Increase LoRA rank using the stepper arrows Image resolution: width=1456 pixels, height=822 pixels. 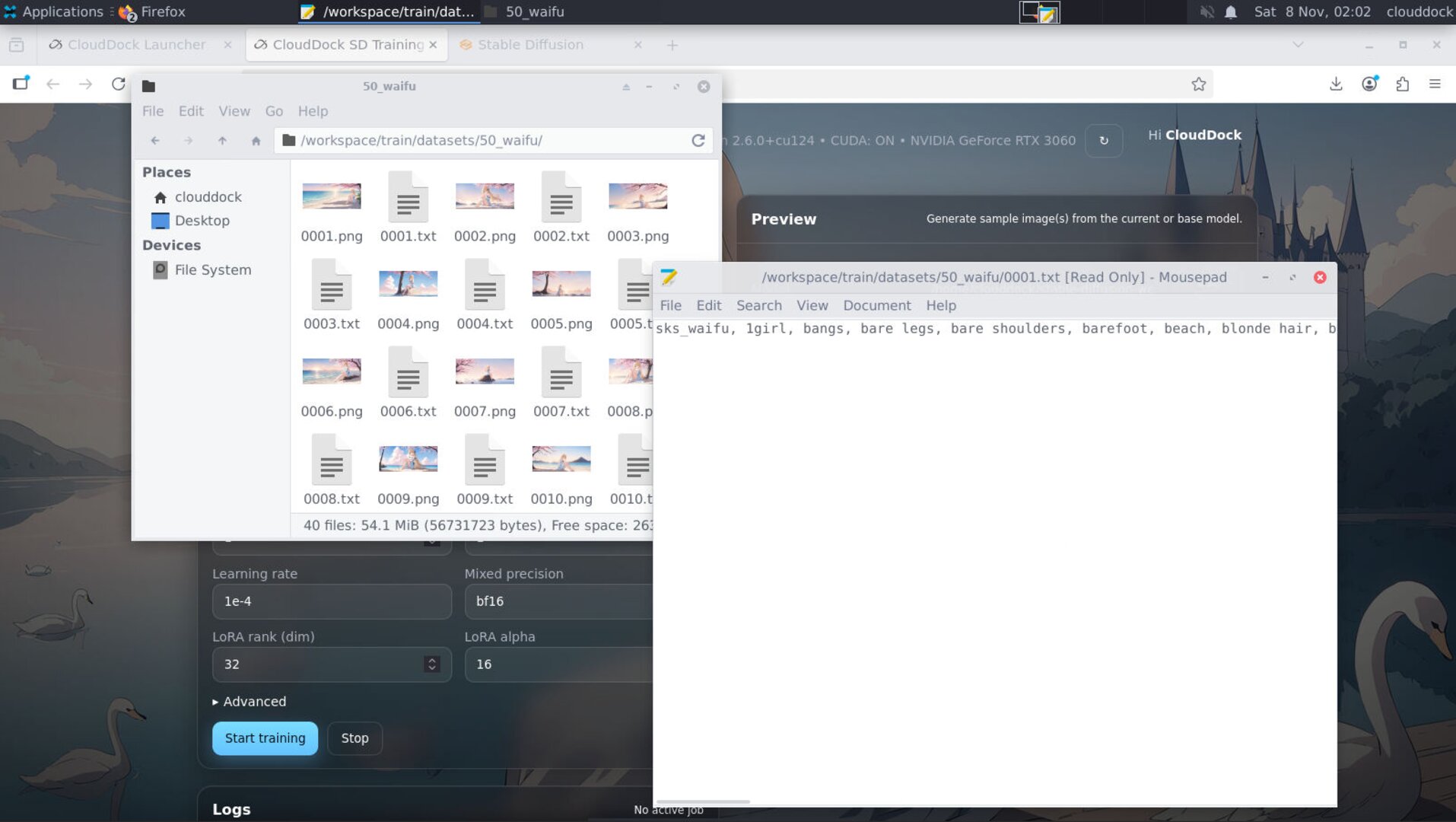tap(430, 664)
